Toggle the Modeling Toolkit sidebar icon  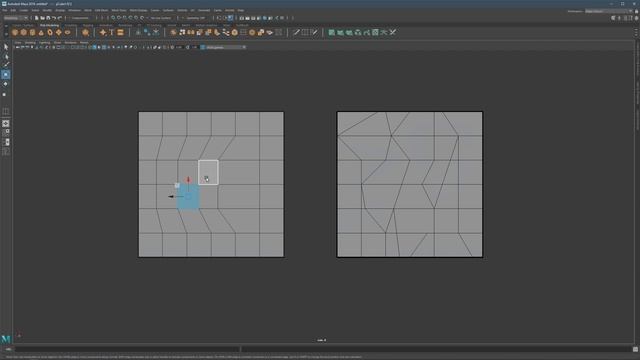613,18
